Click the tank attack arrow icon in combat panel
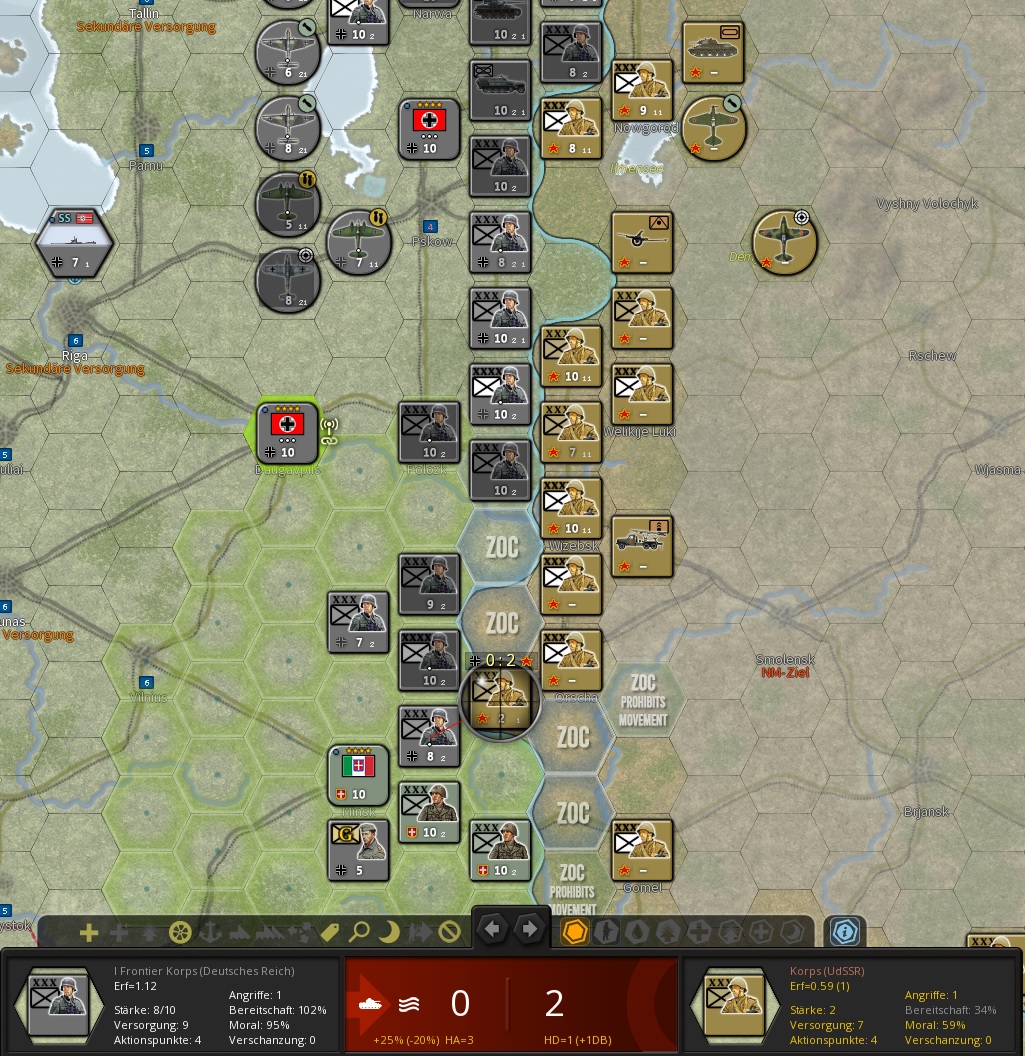Screen dimensions: 1025x1056 [370, 1005]
